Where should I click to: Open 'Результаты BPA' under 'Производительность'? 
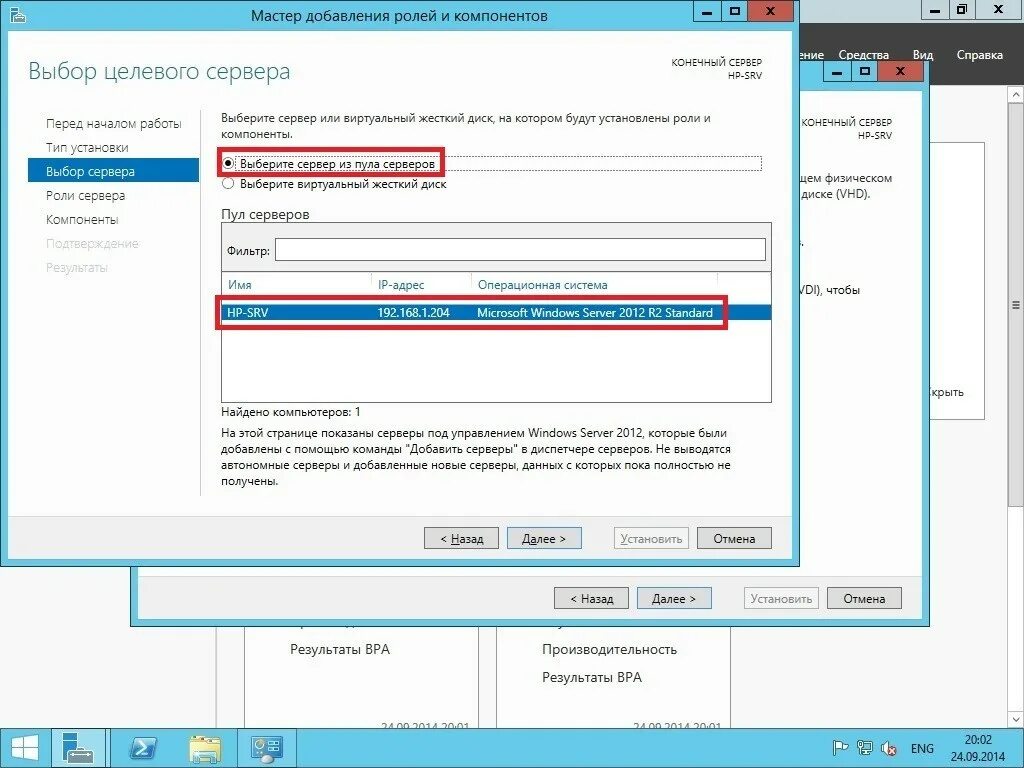click(x=592, y=677)
